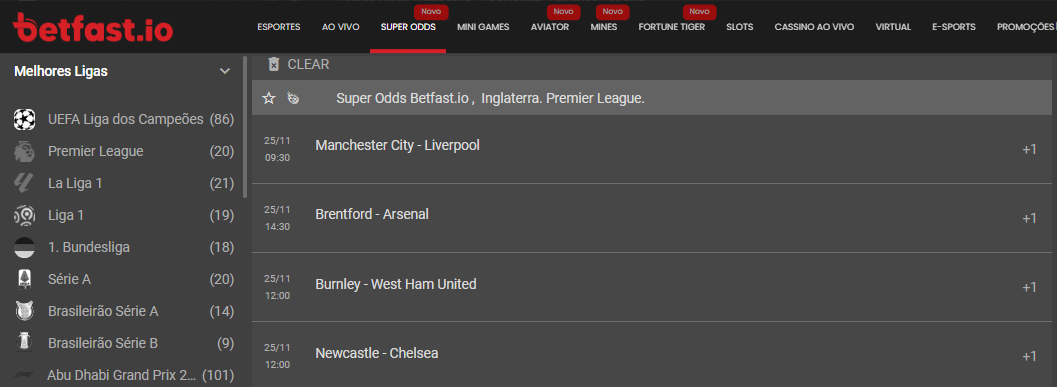1057x387 pixels.
Task: Click the trash icon beside CLEAR
Action: (273, 65)
